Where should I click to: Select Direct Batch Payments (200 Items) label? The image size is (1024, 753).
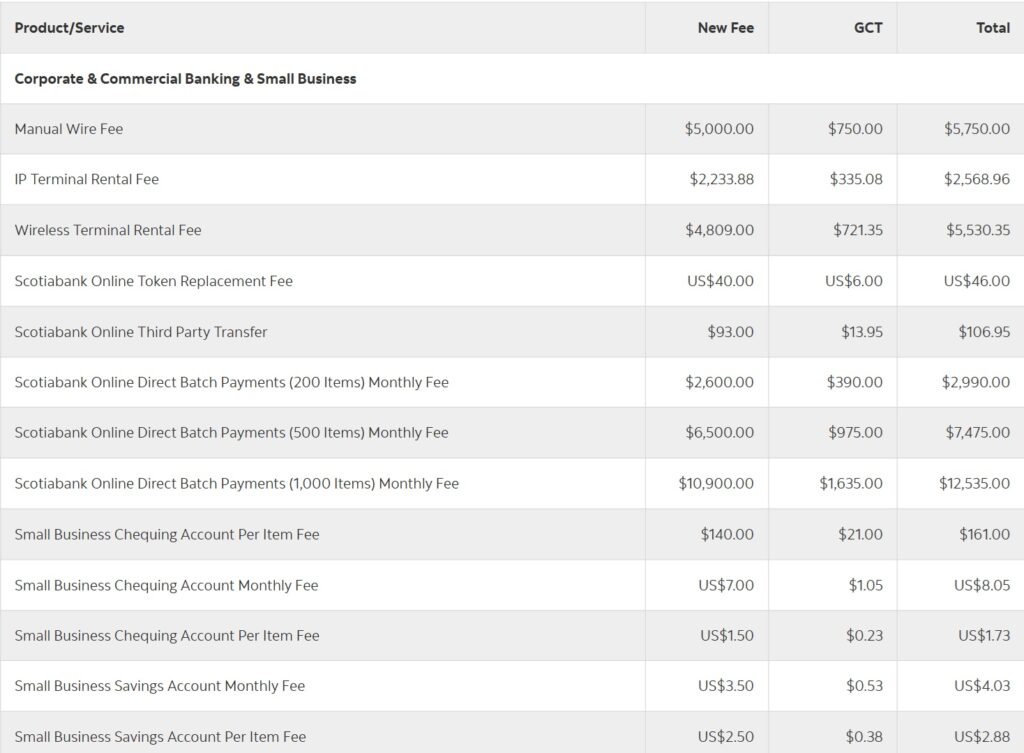[x=231, y=382]
